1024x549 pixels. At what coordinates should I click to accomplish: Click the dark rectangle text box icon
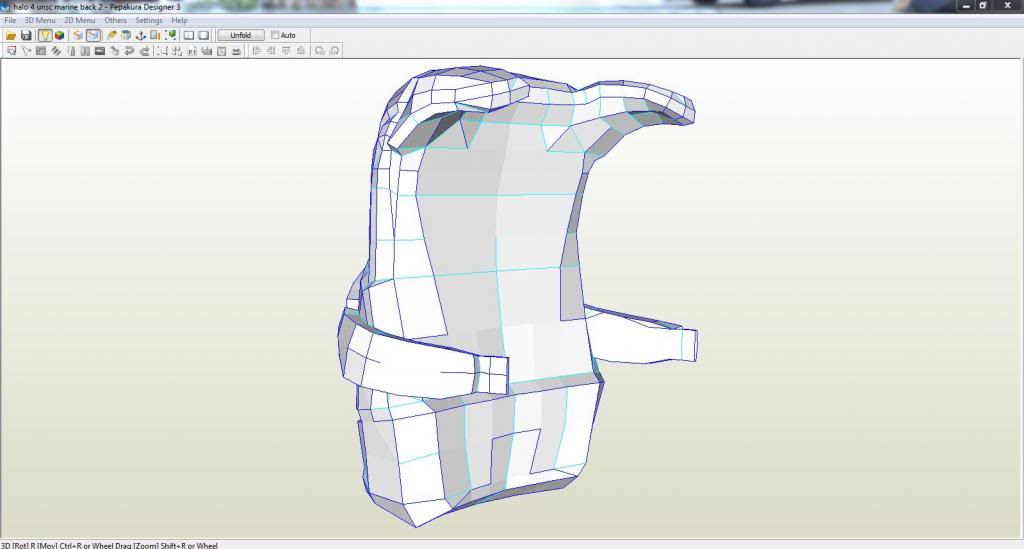click(100, 51)
